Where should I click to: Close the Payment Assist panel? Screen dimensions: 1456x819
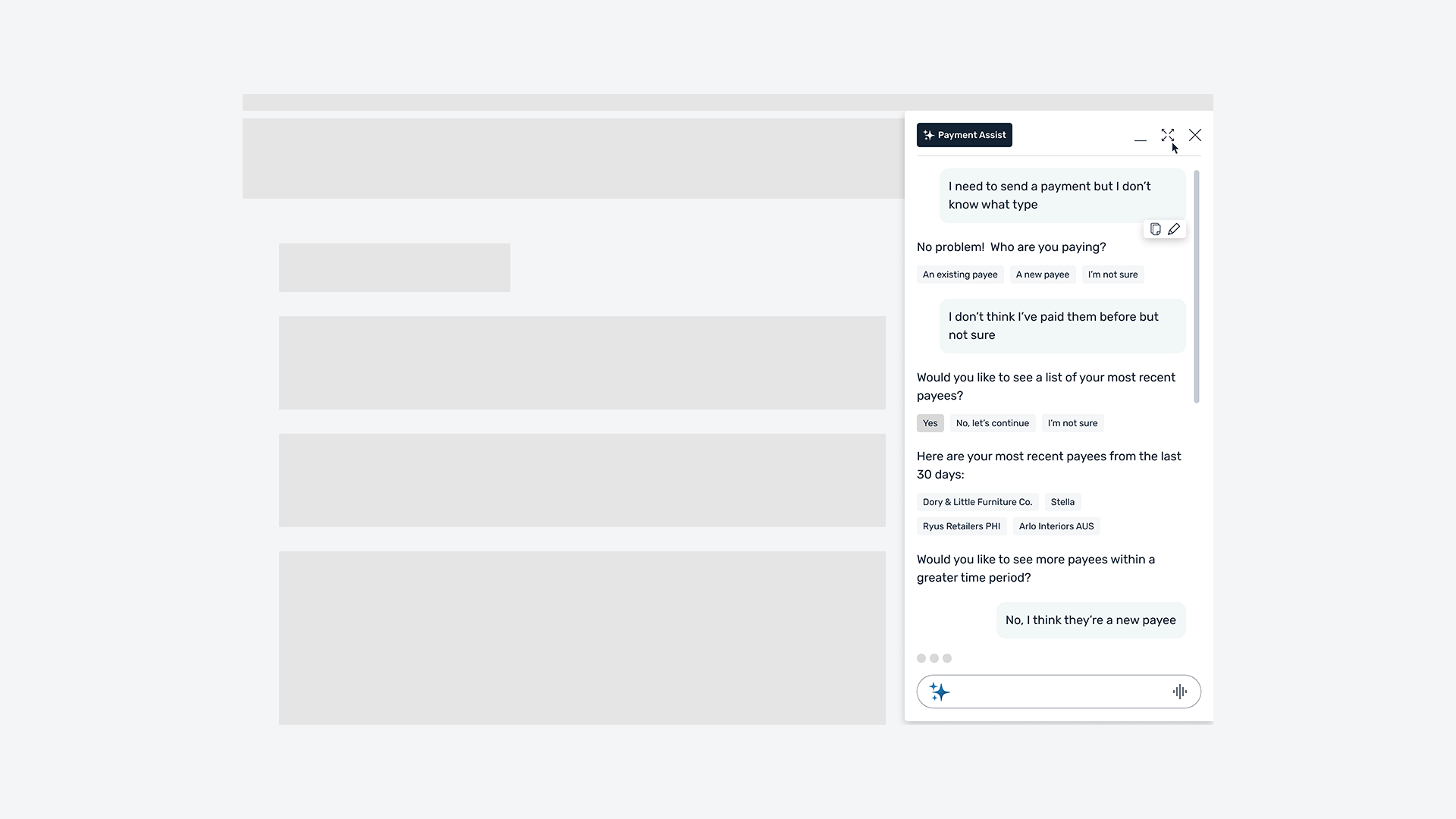[x=1195, y=135]
